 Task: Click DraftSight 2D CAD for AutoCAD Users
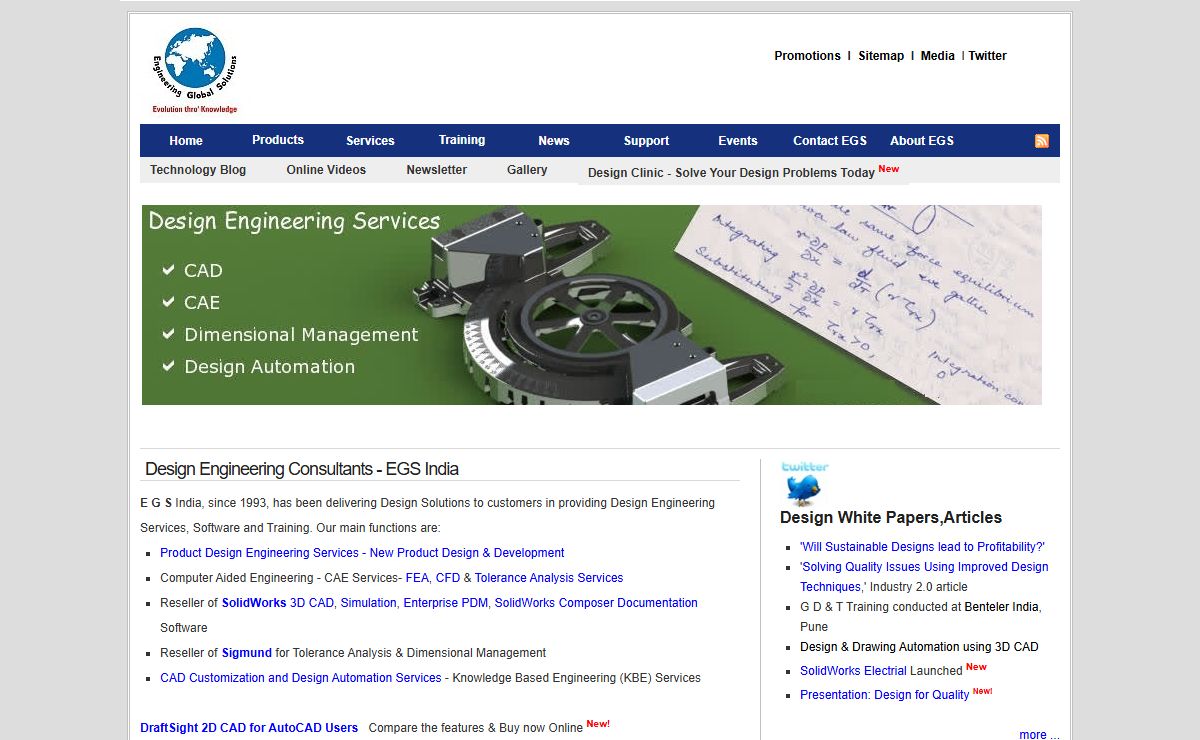point(249,728)
